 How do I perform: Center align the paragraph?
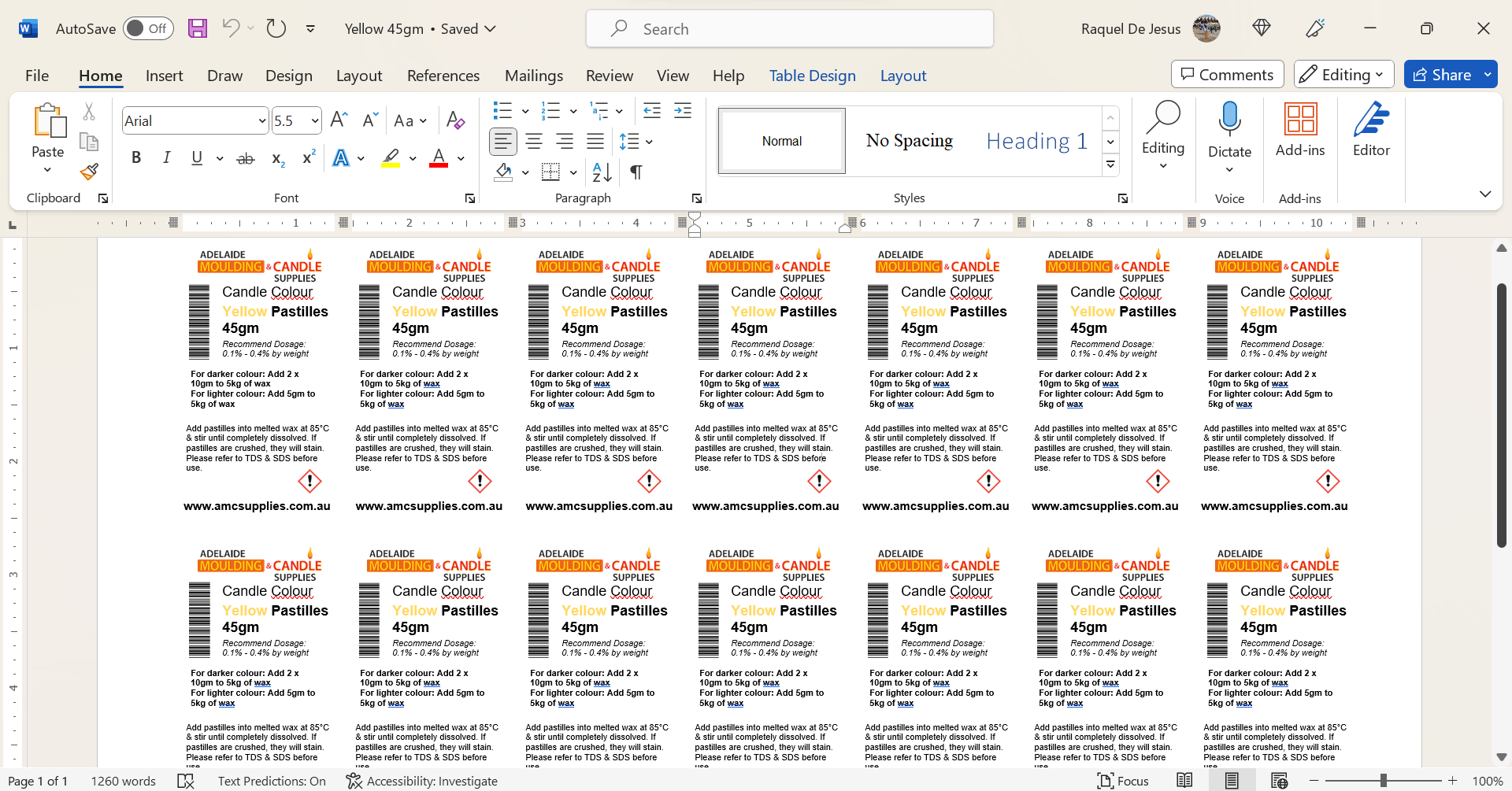click(x=534, y=142)
